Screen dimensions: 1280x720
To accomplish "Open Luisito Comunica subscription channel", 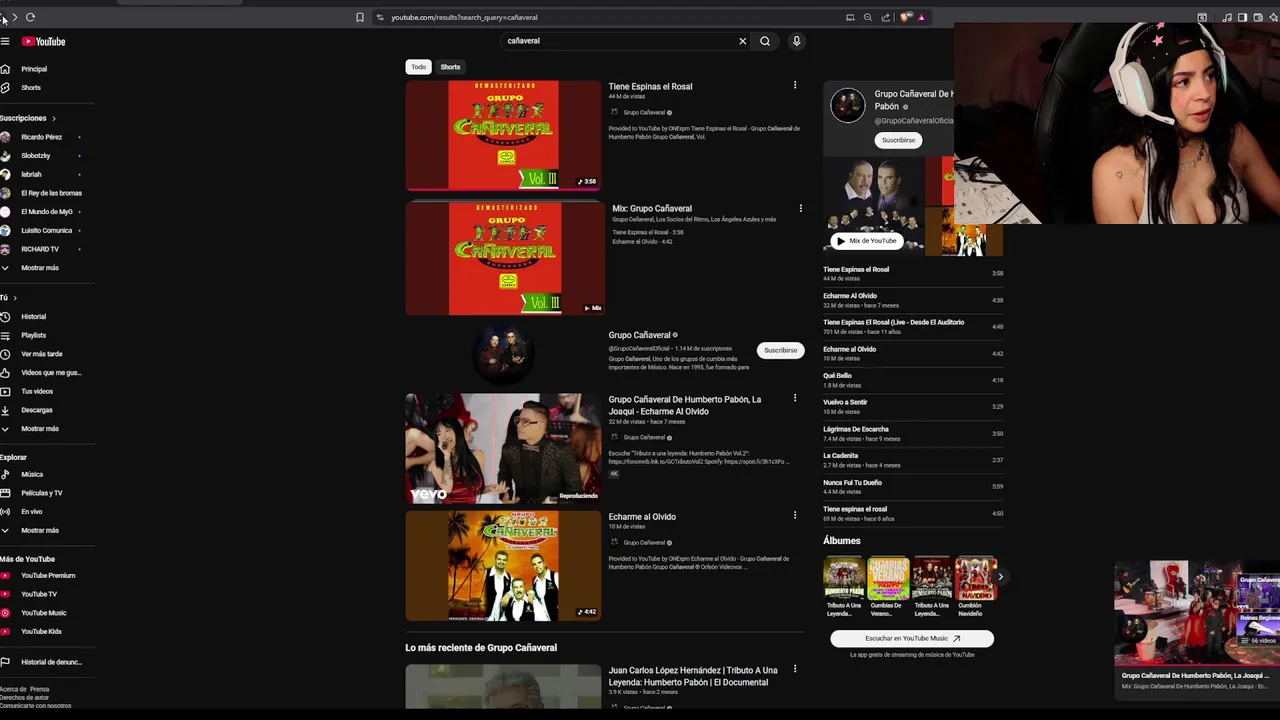I will click(x=46, y=230).
